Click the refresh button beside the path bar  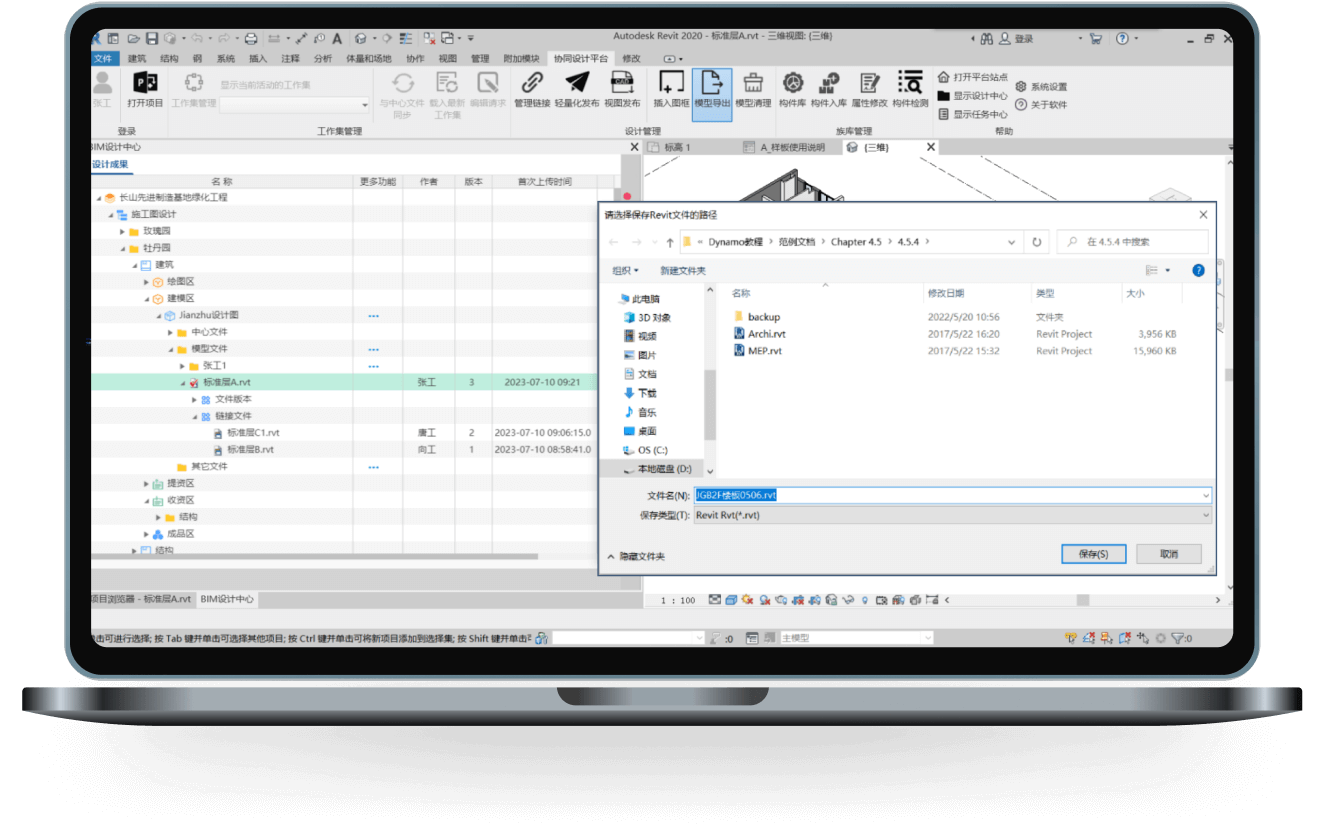click(x=1037, y=242)
